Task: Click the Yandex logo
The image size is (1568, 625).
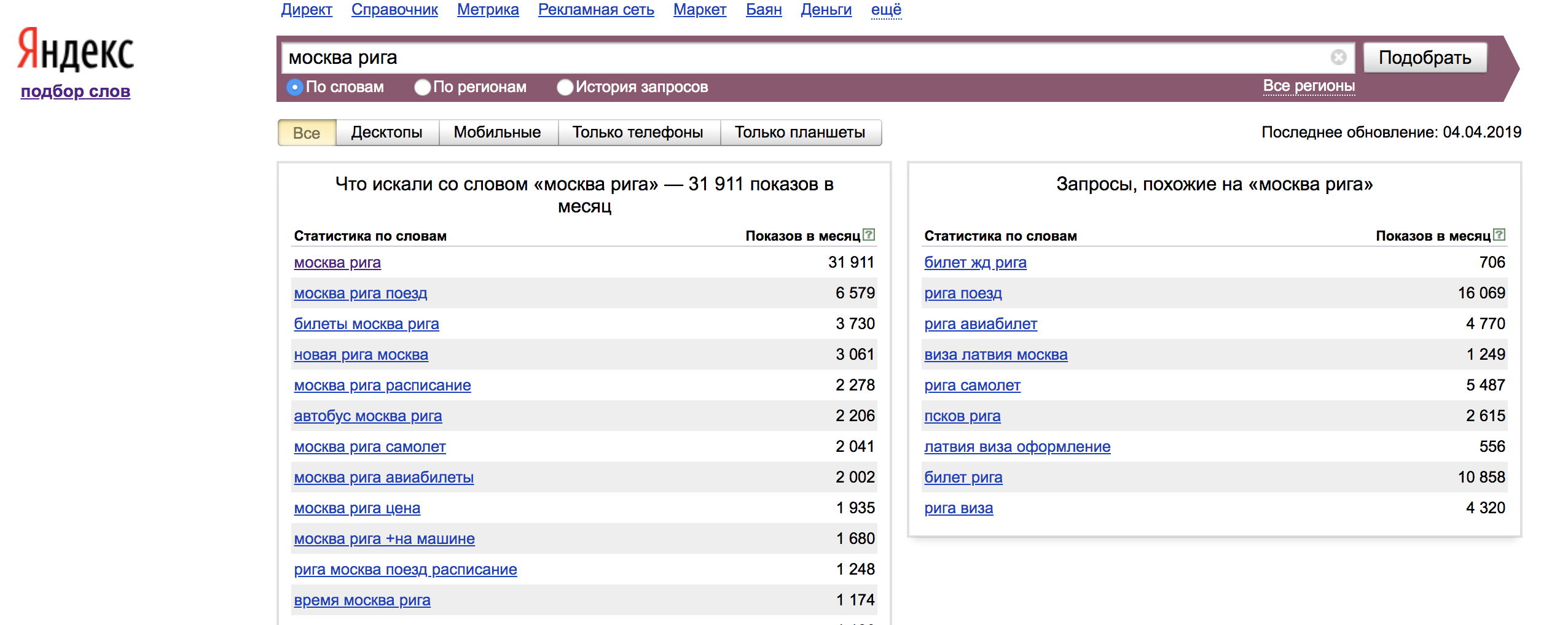Action: pos(75,49)
